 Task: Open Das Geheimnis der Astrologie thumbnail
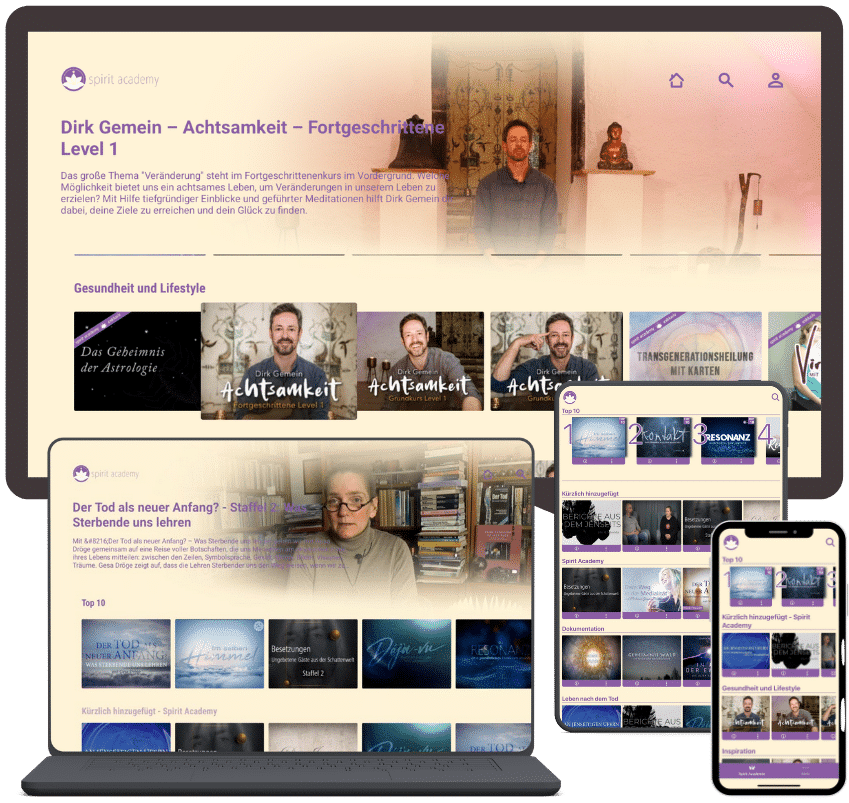pos(138,361)
